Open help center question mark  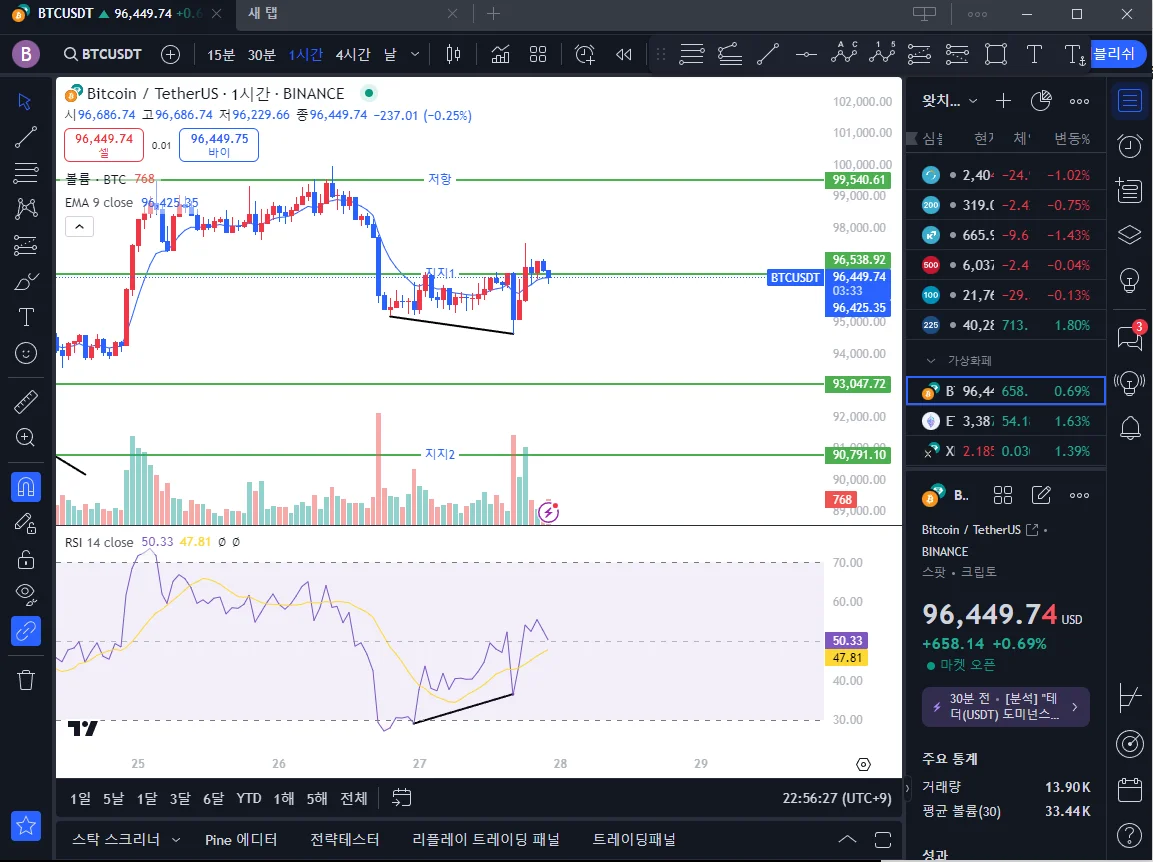point(1129,835)
